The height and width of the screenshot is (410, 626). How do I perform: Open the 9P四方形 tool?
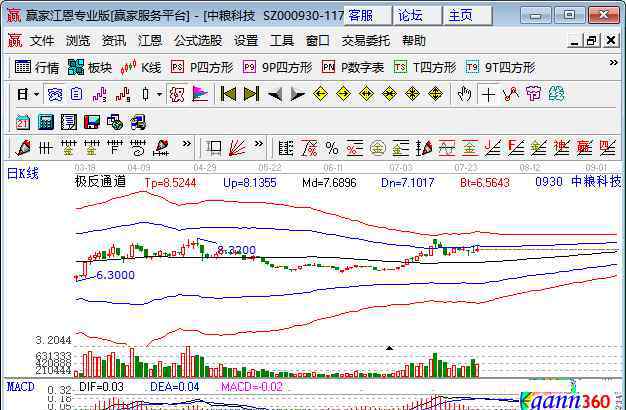click(x=277, y=67)
